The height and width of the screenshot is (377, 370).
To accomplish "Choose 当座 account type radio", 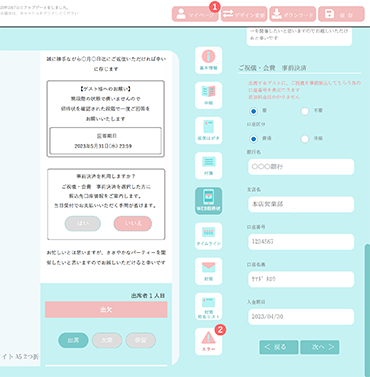I will point(305,139).
